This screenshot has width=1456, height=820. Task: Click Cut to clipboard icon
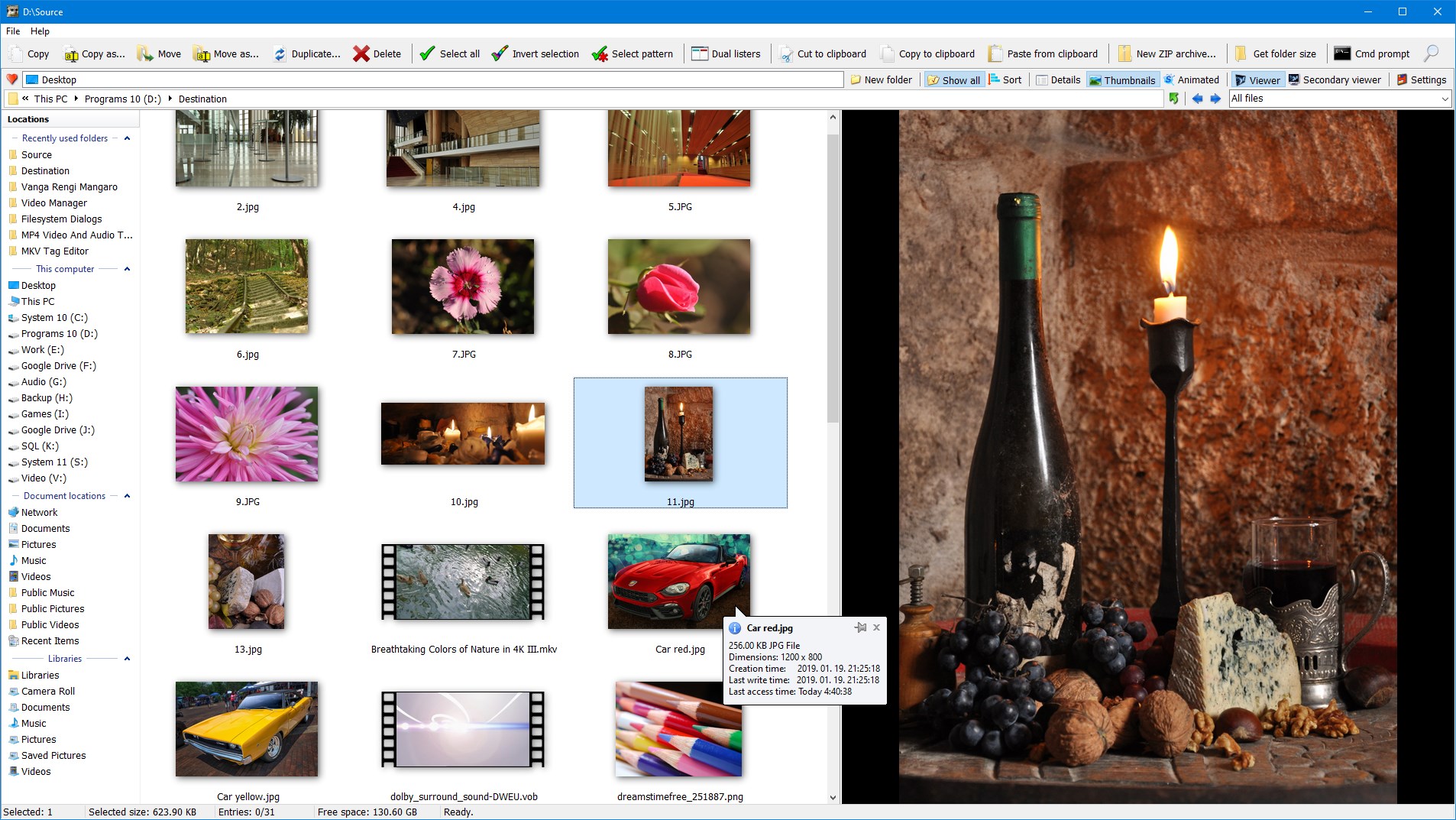786,53
